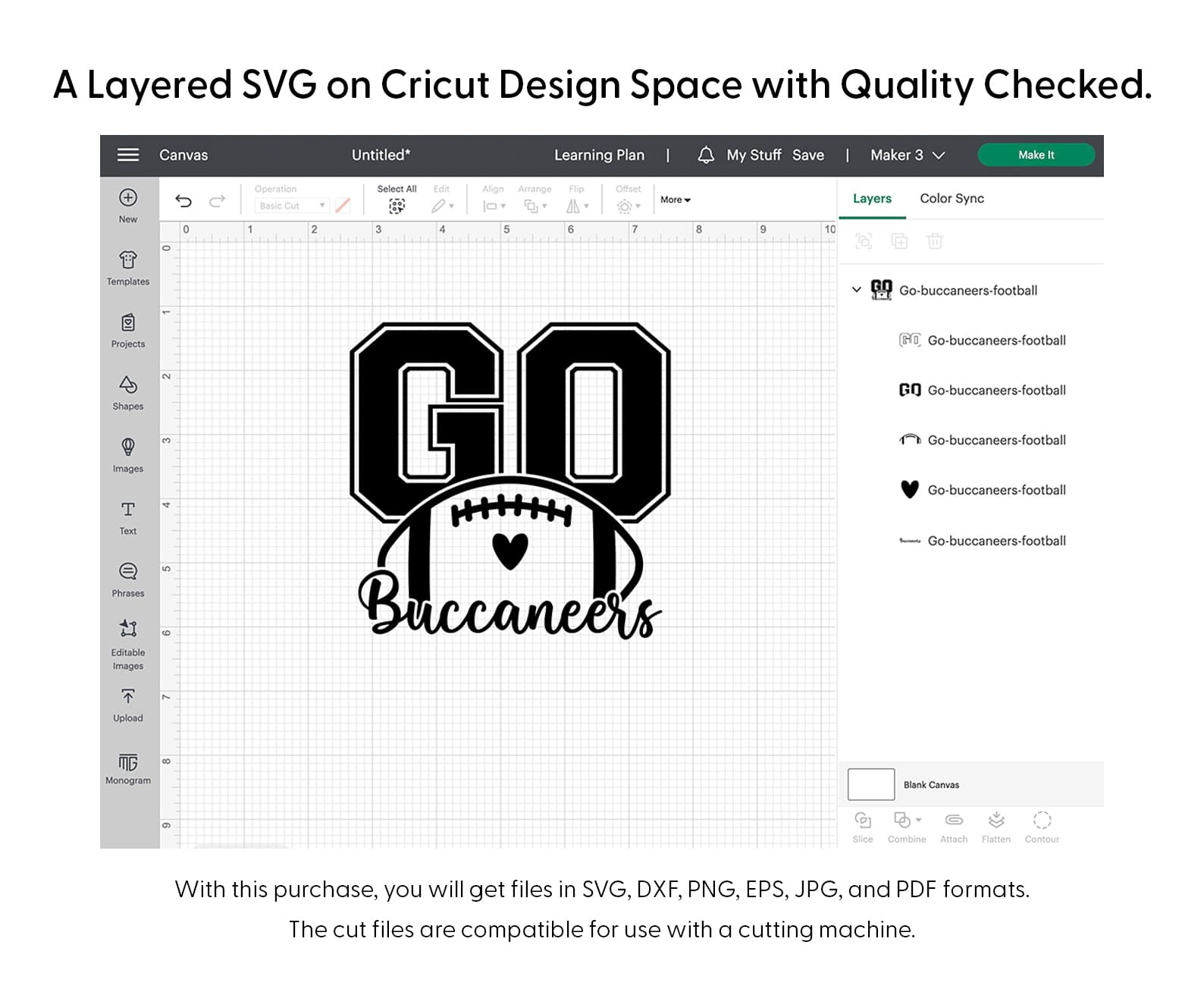
Task: Collapse the Go-buccaneers-football group
Action: [x=856, y=290]
